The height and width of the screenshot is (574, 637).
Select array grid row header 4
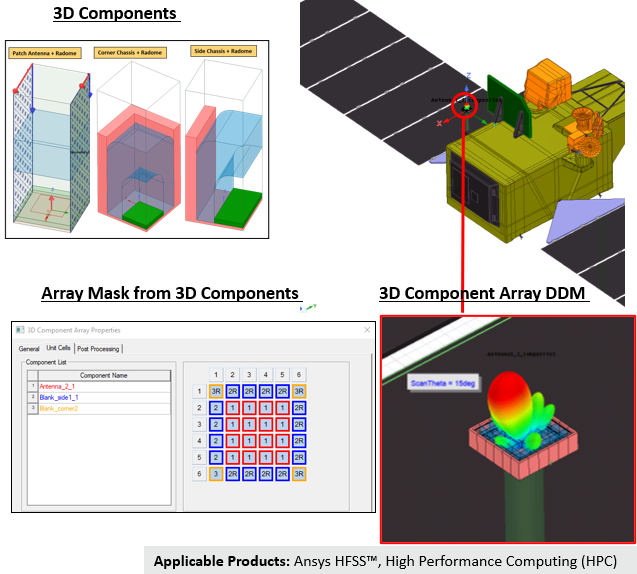tap(199, 441)
